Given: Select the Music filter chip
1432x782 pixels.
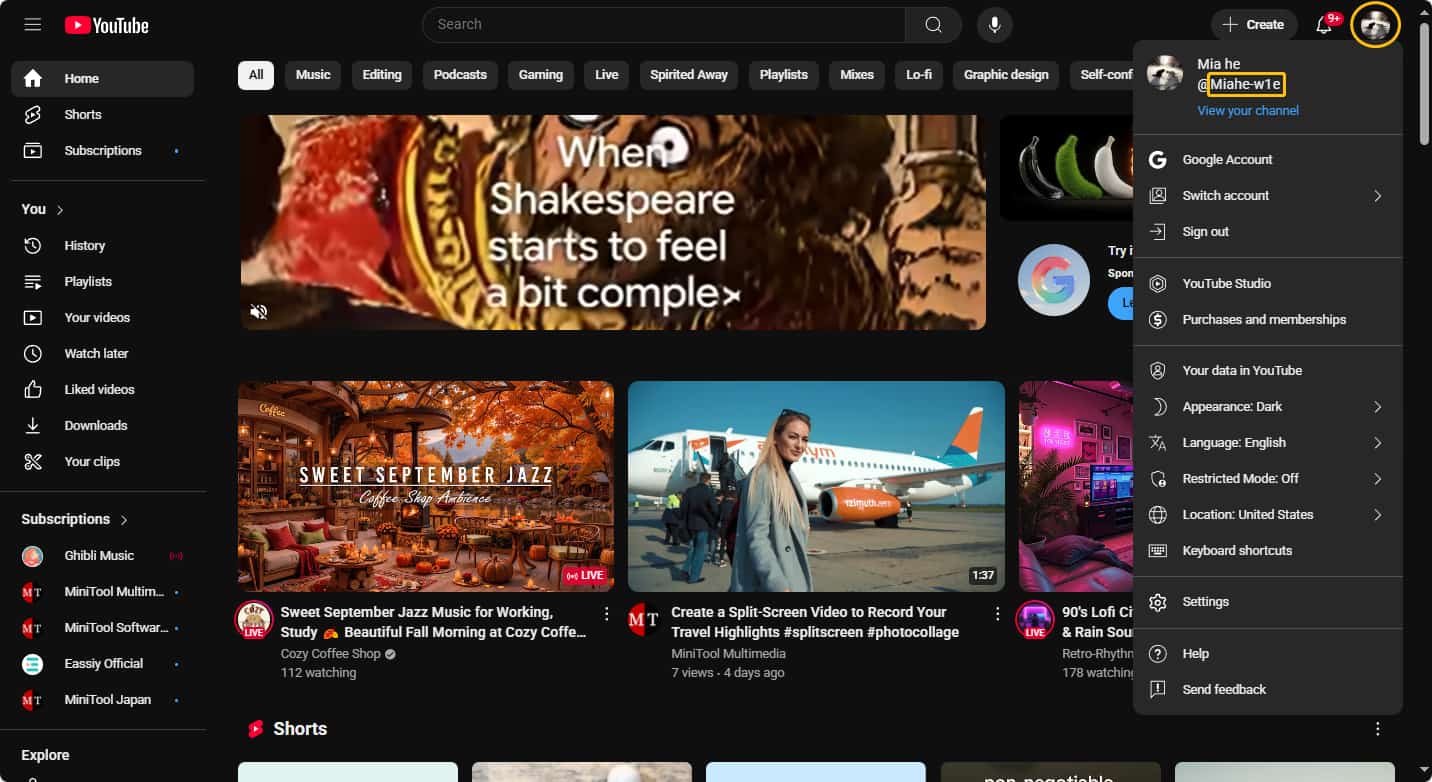Looking at the screenshot, I should tap(313, 75).
